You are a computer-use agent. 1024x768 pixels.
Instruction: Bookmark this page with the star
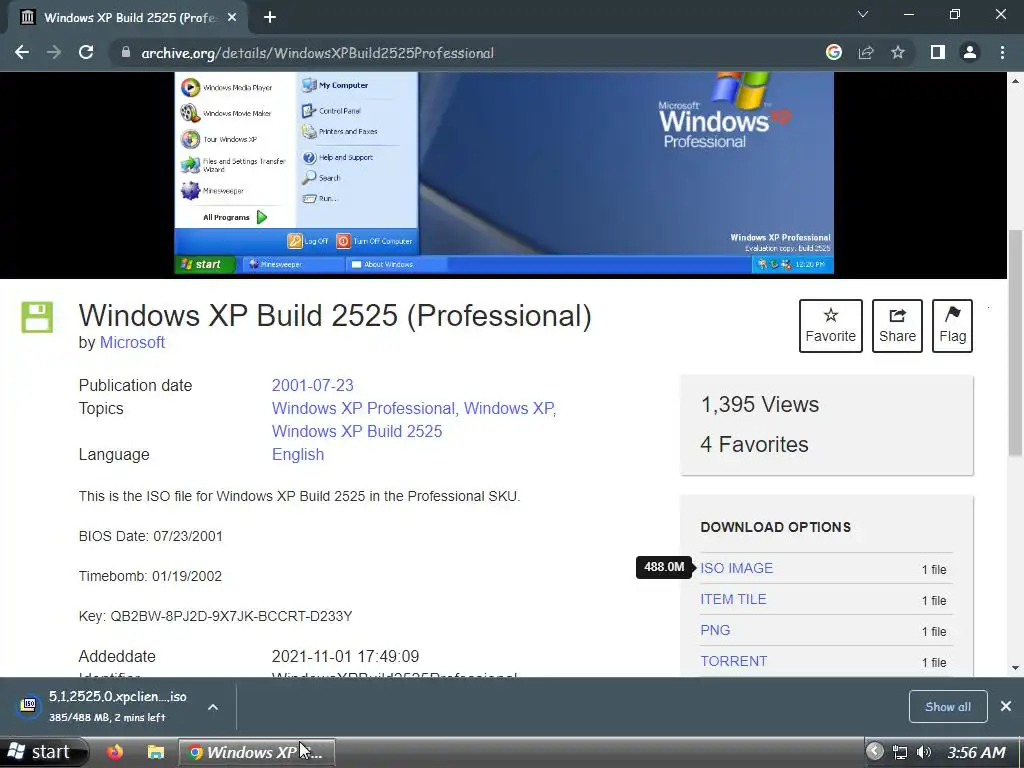tap(898, 52)
